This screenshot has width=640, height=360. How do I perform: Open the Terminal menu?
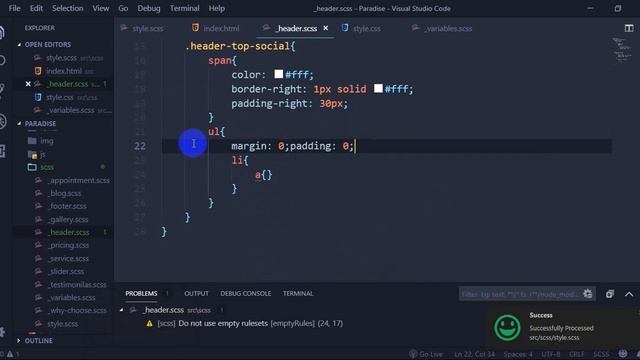(184, 8)
